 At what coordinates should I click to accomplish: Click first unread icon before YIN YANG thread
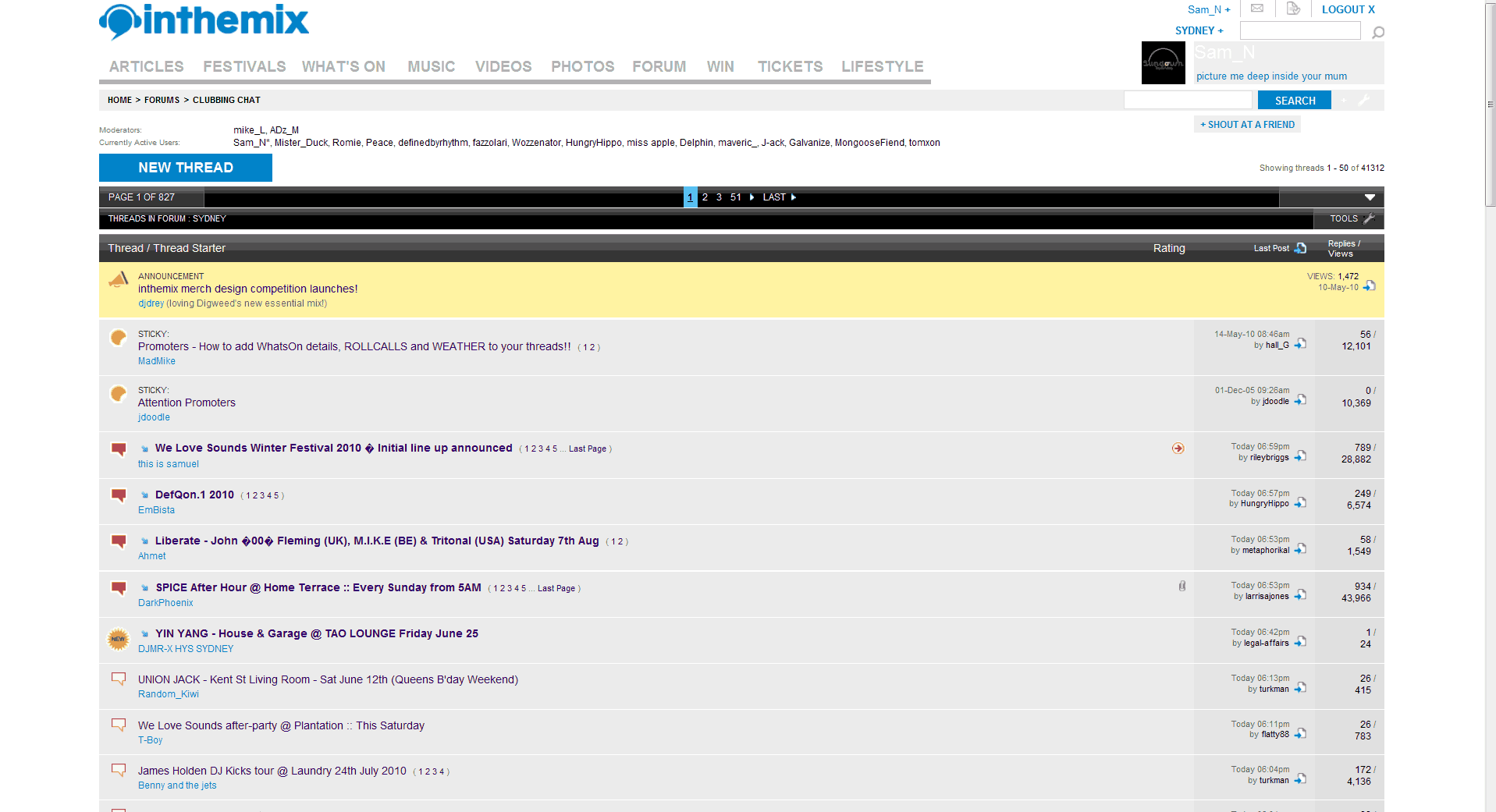pos(144,634)
